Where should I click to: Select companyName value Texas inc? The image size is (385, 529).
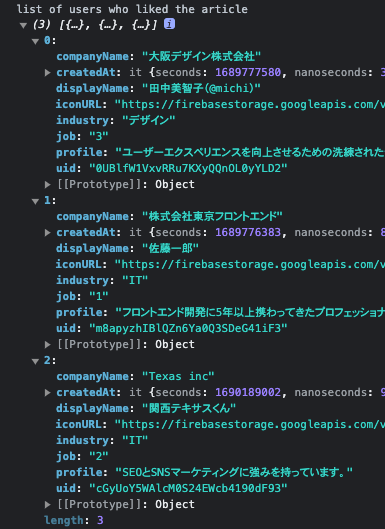[178, 376]
